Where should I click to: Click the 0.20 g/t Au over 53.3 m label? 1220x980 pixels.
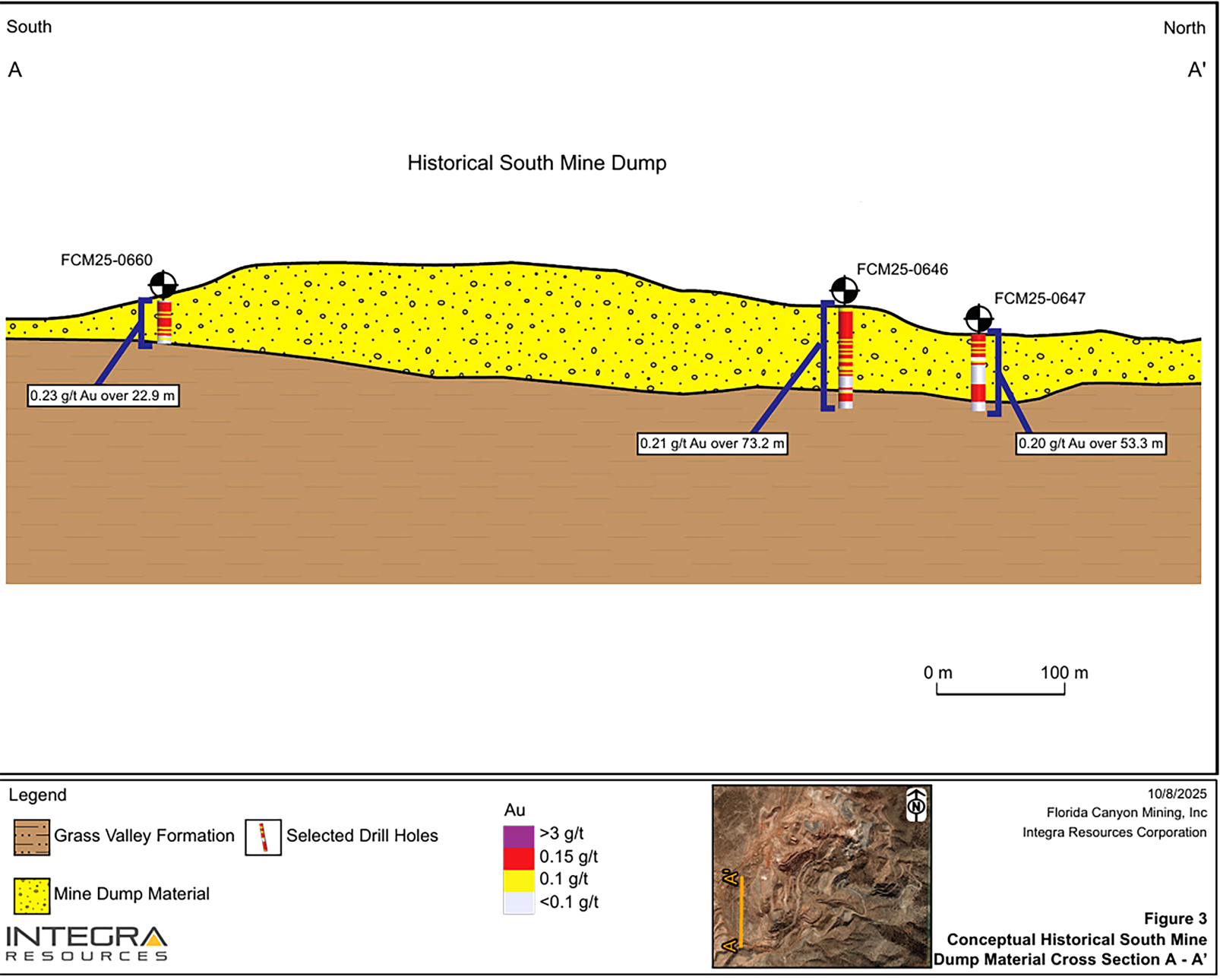tap(1090, 444)
